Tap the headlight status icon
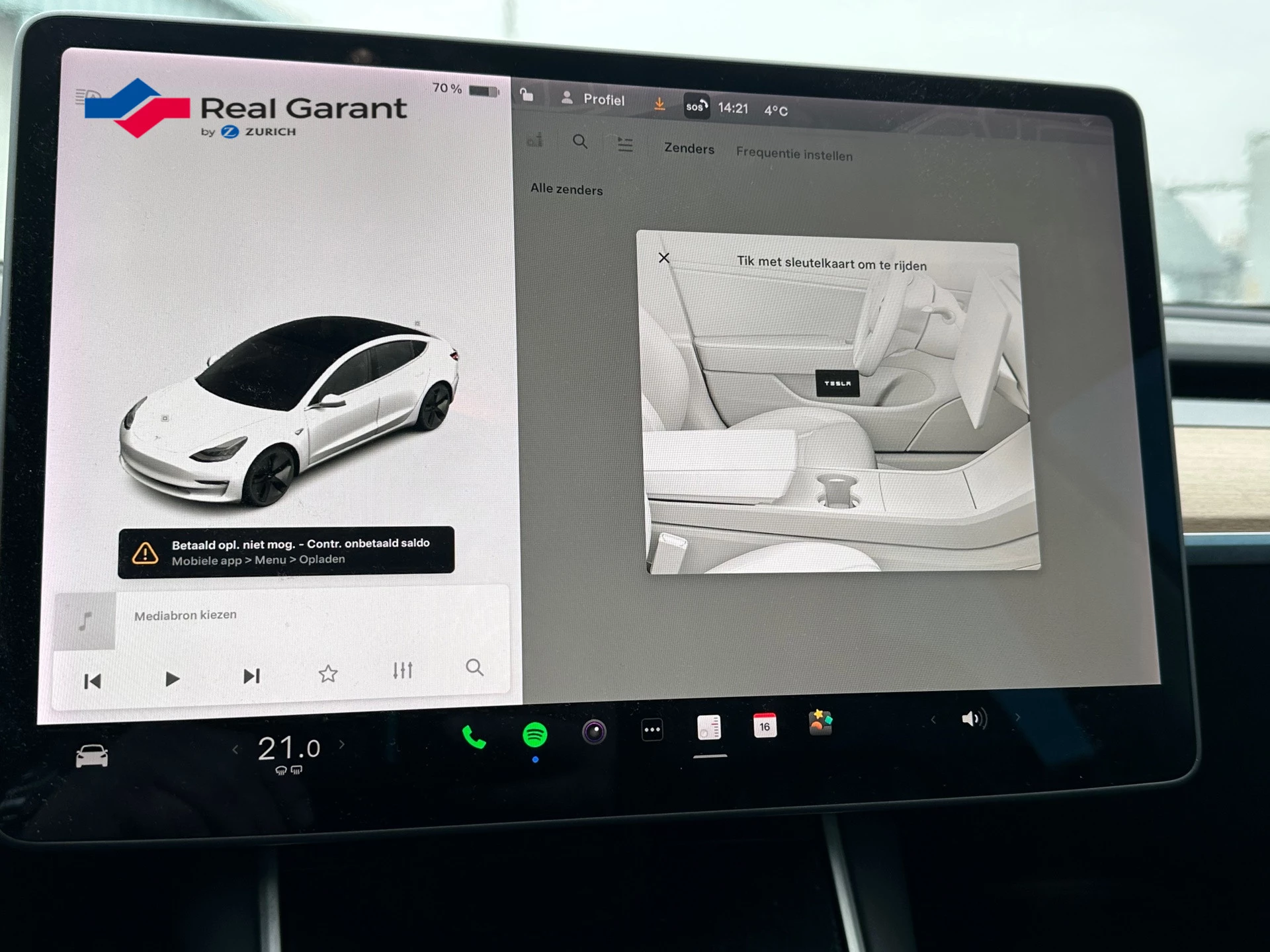The image size is (1270, 952). coord(87,97)
